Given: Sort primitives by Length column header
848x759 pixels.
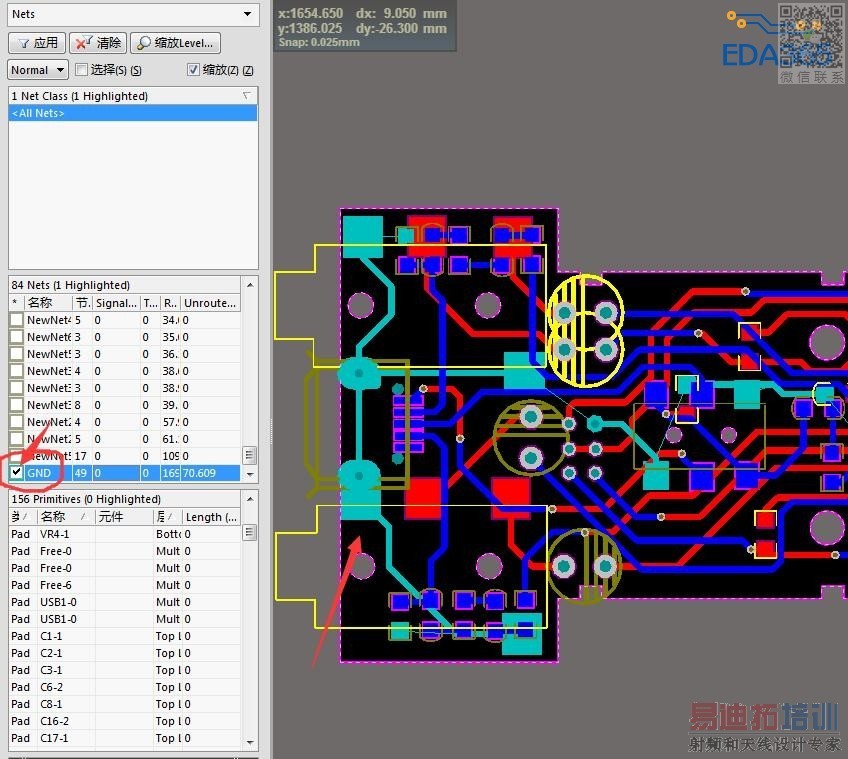Looking at the screenshot, I should [x=211, y=517].
